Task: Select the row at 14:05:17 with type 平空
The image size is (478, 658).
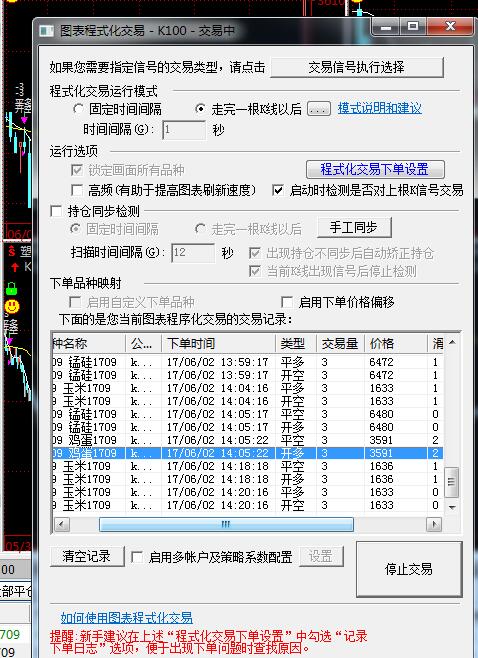Action: coord(248,414)
